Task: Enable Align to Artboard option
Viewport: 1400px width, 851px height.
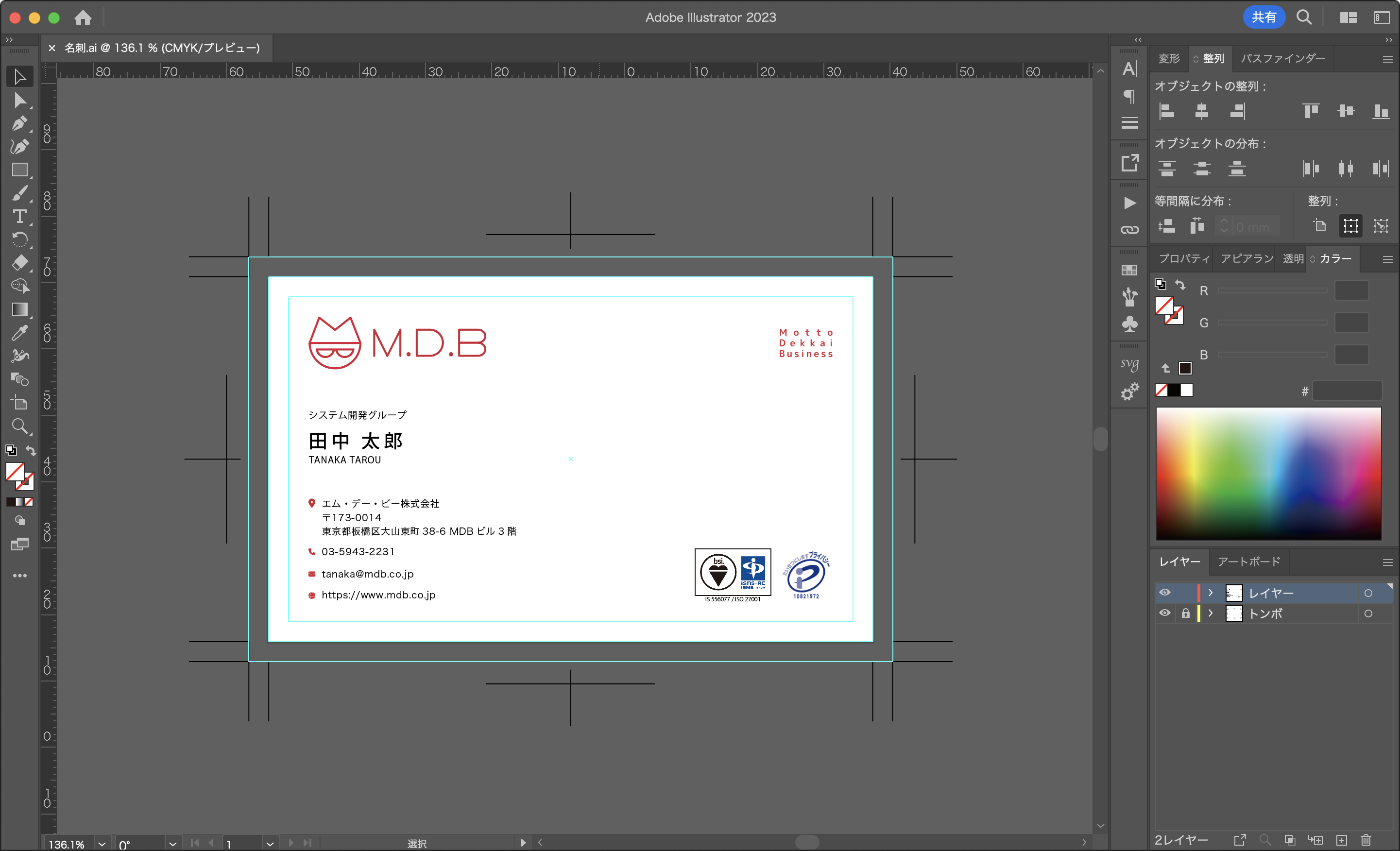Action: coord(1320,226)
